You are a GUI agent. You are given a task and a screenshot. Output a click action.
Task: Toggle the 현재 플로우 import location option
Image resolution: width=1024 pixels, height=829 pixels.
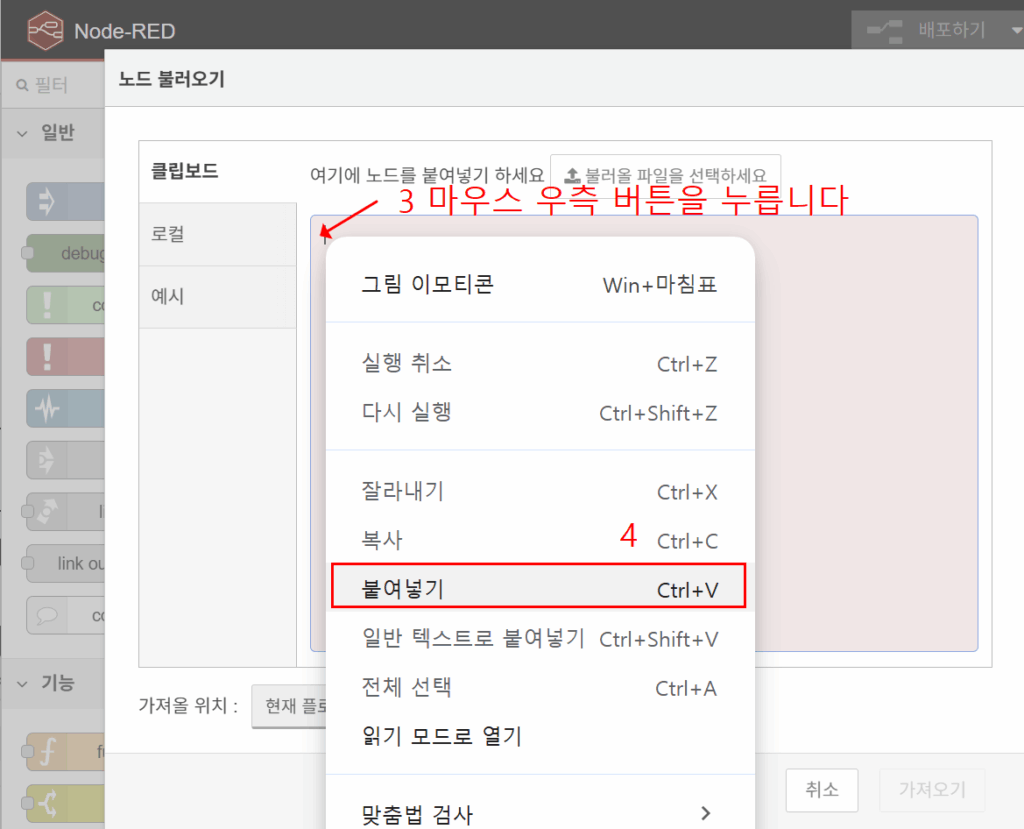[x=290, y=706]
